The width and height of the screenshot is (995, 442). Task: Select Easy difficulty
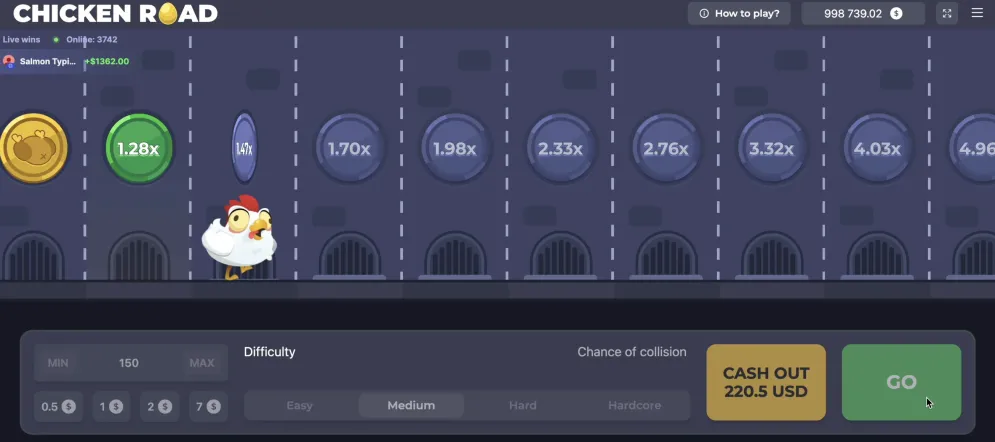pyautogui.click(x=299, y=405)
